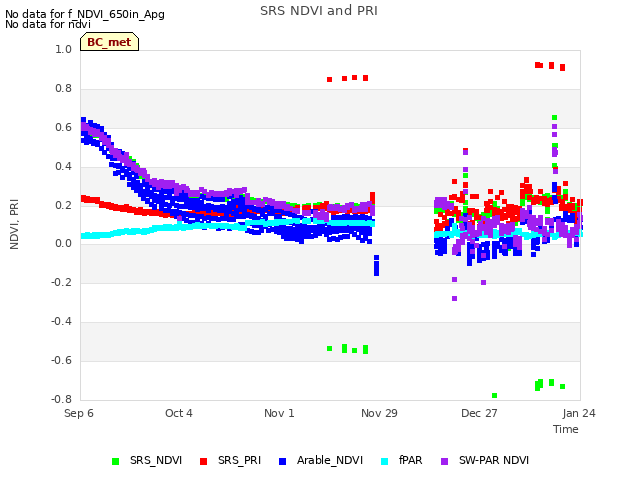
Task: Click the 1.0 y-axis tick label
Action: tap(63, 49)
